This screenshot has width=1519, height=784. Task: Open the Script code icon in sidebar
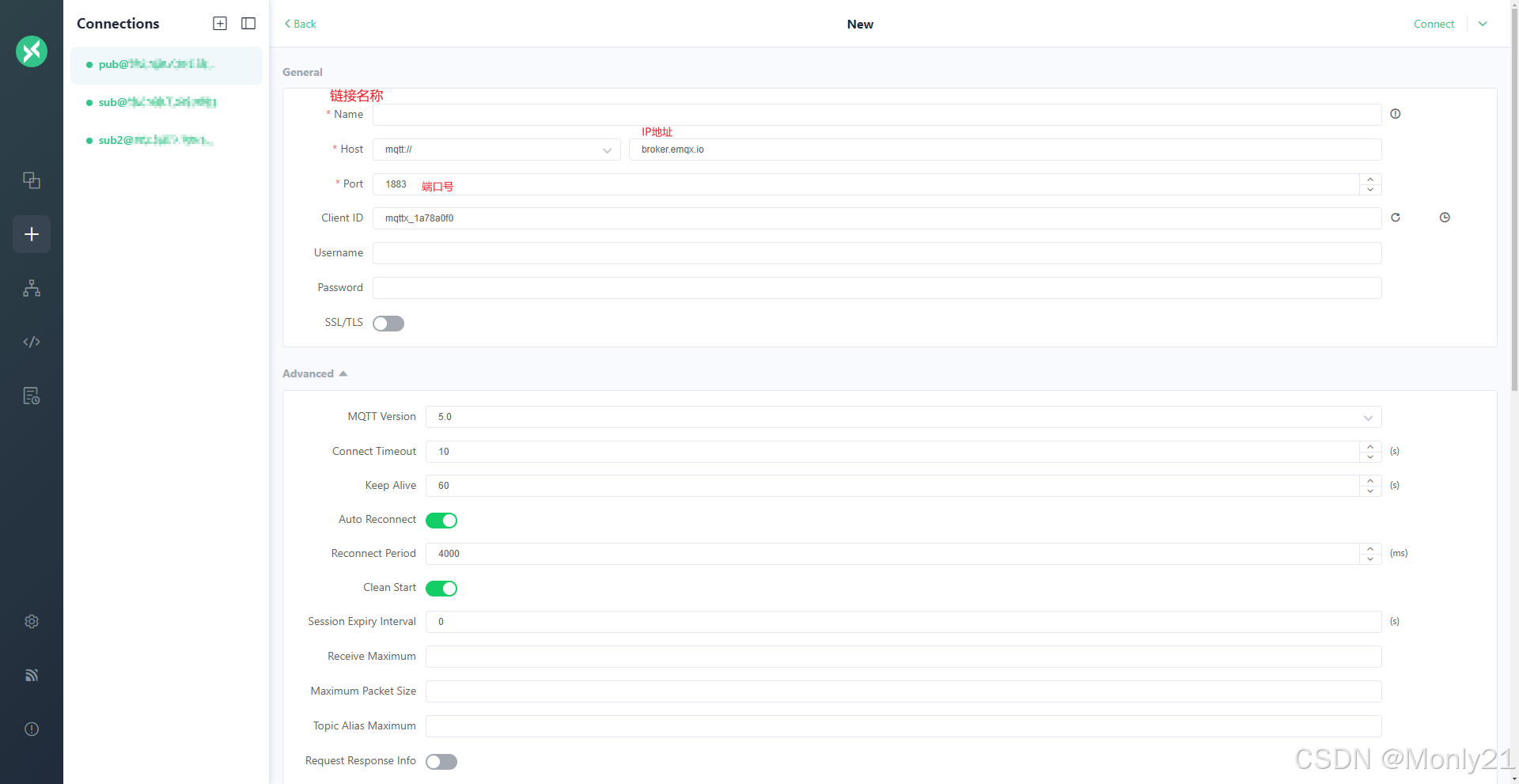(32, 342)
